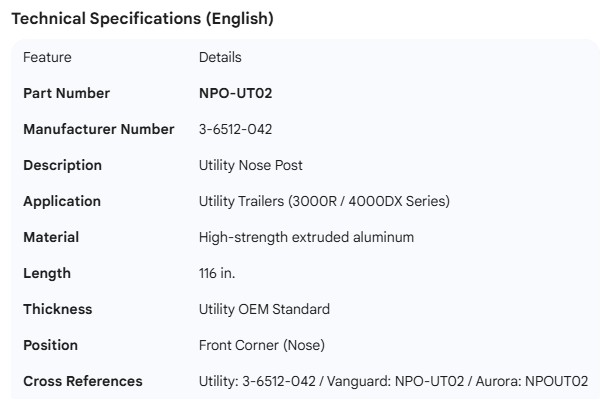Select the Feature column header
Image resolution: width=604 pixels, height=402 pixels.
pos(47,58)
